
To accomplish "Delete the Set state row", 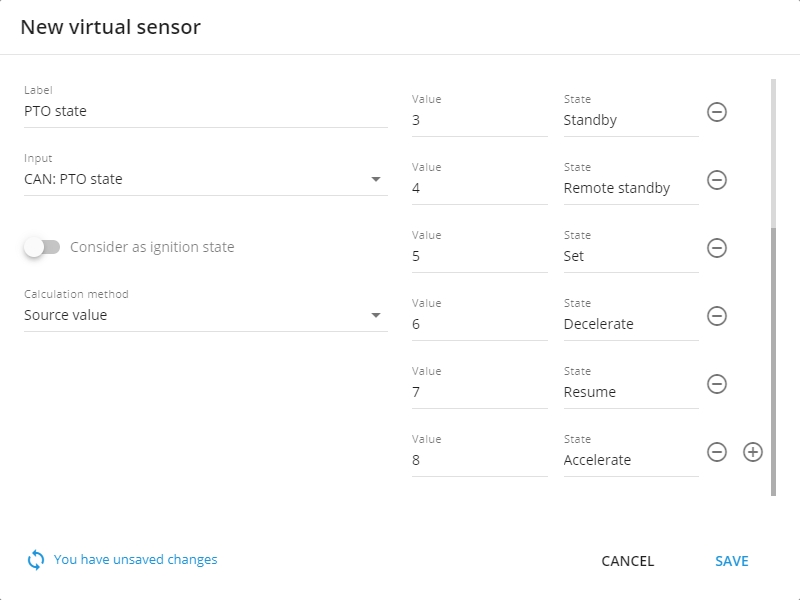I will [x=717, y=248].
